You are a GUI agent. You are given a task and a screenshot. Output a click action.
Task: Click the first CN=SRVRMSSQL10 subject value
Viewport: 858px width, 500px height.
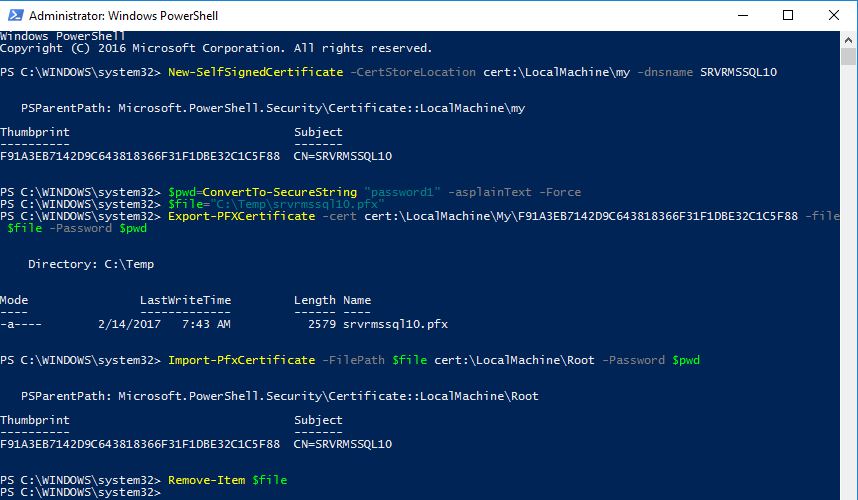(343, 156)
